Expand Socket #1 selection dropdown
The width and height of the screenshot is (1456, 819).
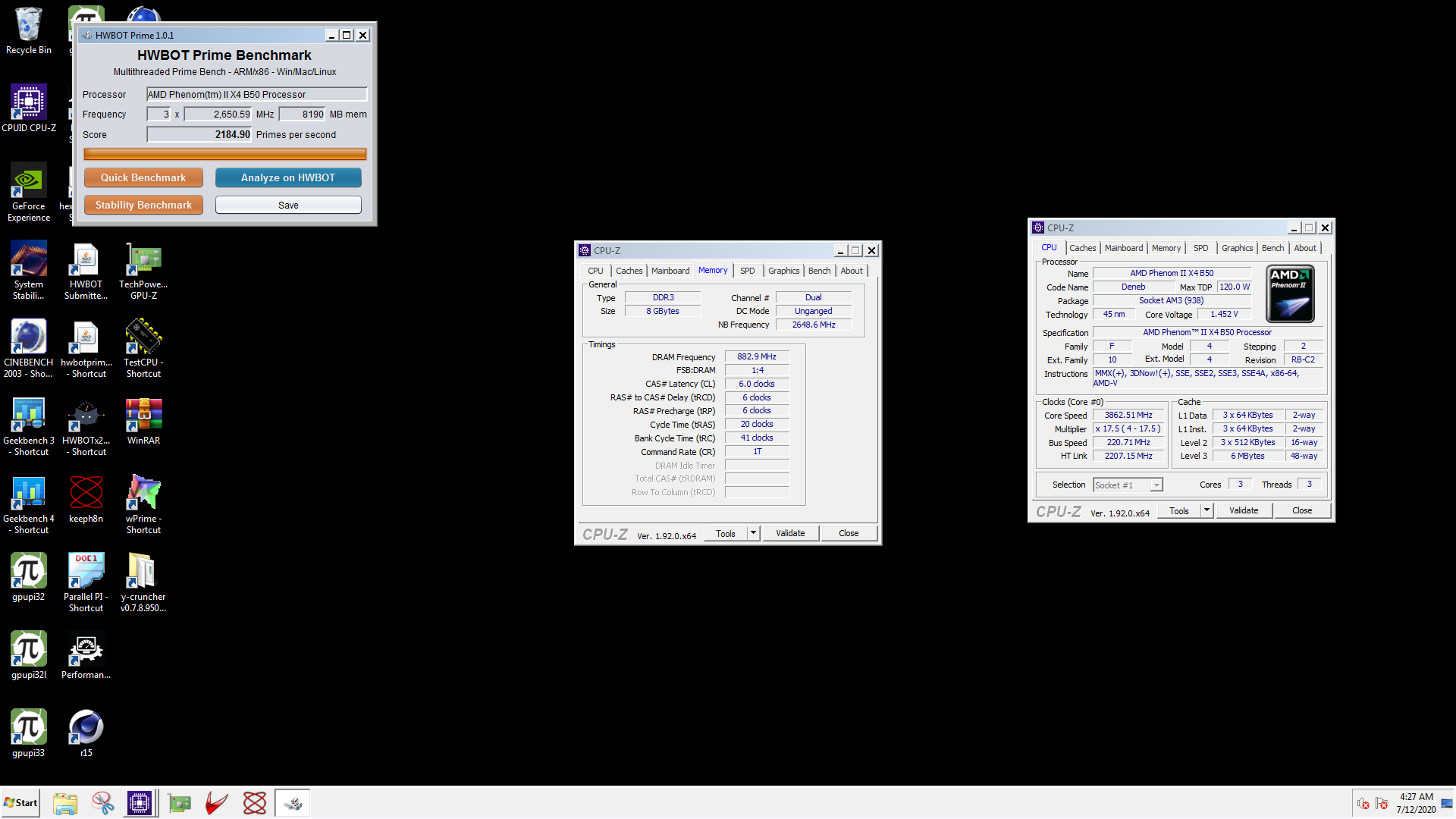click(x=1156, y=485)
